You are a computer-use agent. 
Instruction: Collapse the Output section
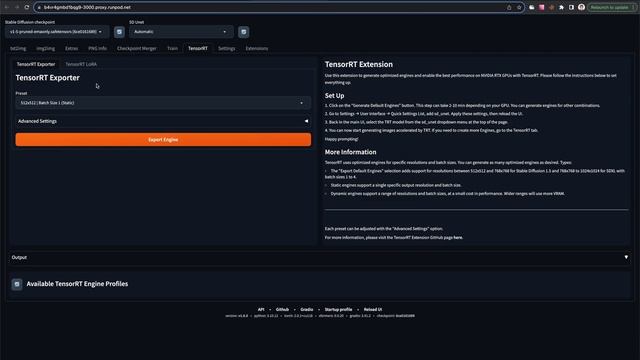point(320,258)
